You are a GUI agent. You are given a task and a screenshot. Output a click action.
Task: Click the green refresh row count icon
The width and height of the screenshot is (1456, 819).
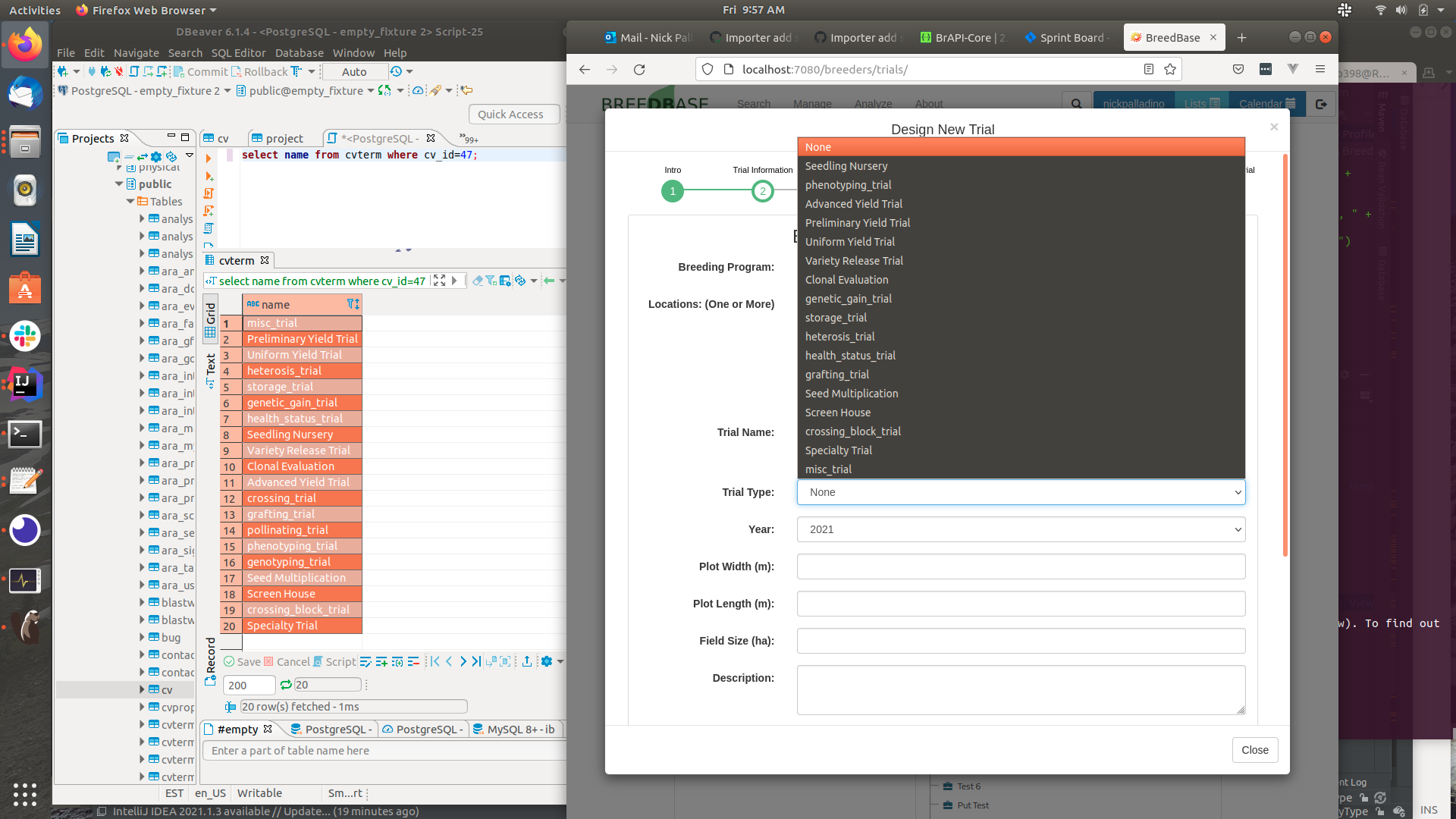point(286,685)
